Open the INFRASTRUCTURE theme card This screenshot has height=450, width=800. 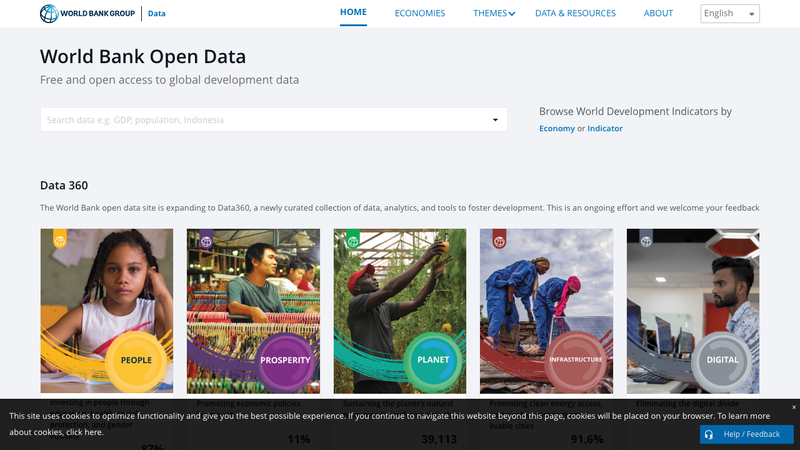(x=546, y=311)
